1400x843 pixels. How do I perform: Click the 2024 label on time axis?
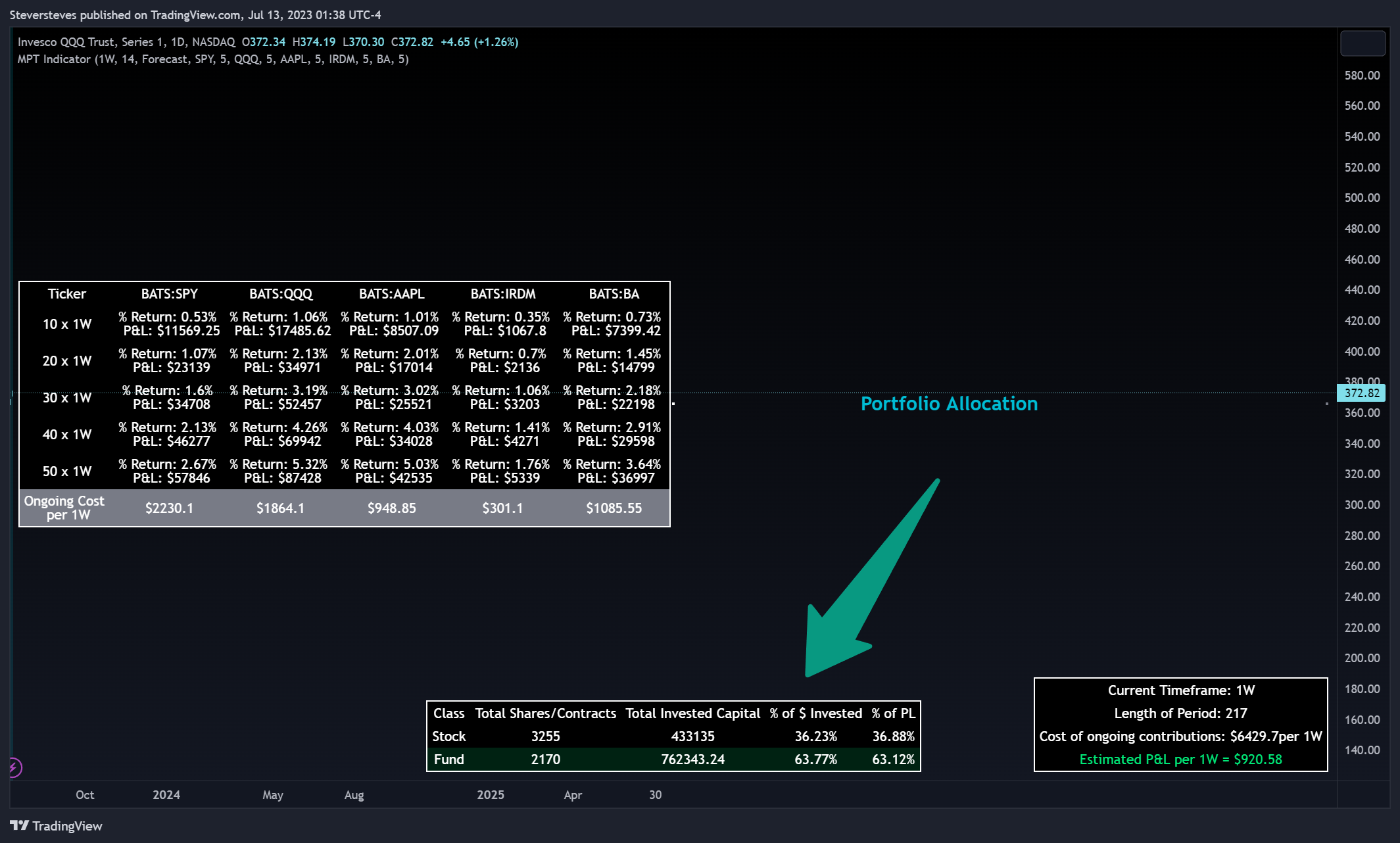(166, 795)
